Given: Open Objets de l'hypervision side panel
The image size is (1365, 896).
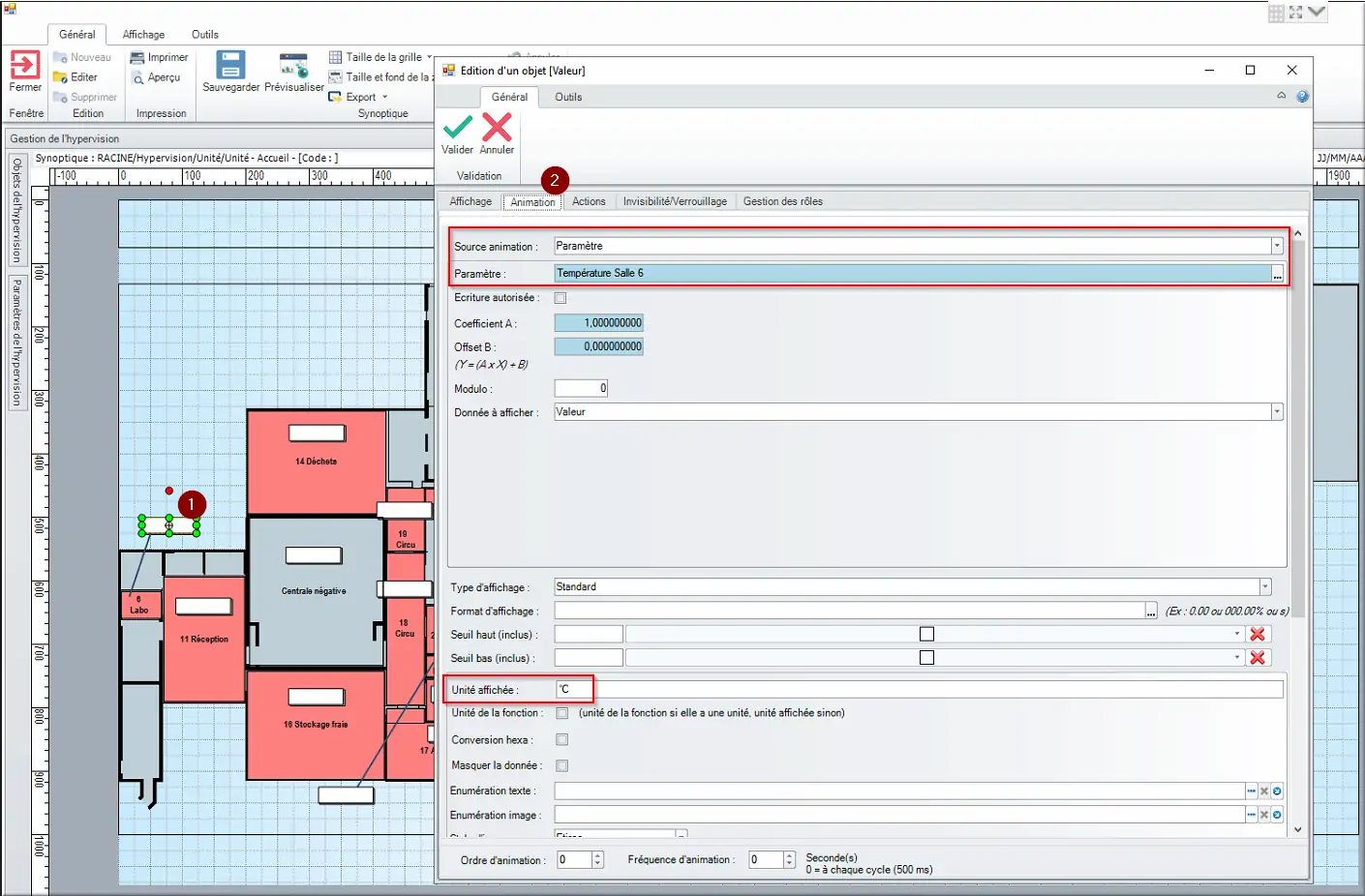Looking at the screenshot, I should 17,211.
